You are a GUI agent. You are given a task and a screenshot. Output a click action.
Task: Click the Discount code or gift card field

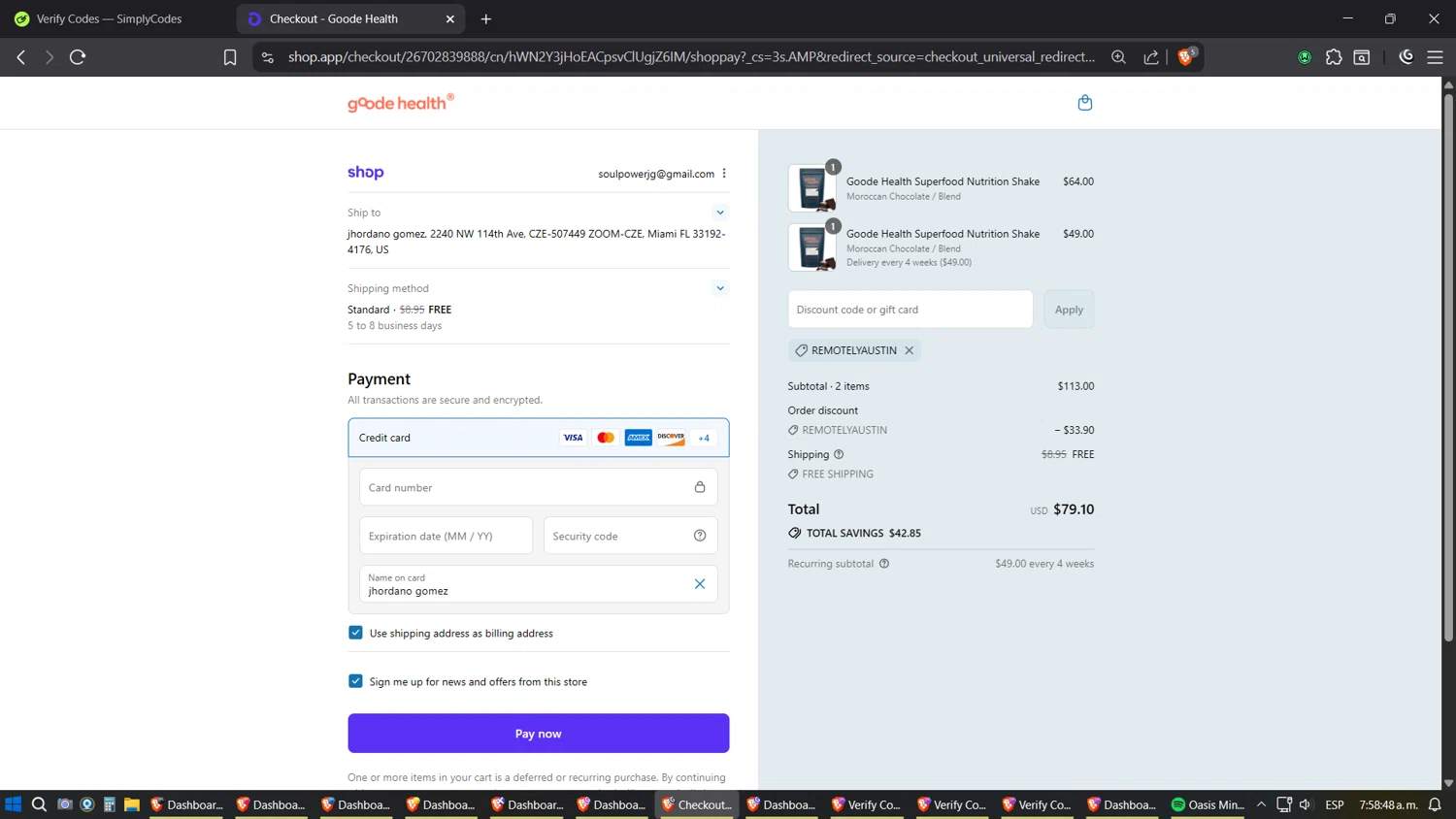tap(910, 310)
